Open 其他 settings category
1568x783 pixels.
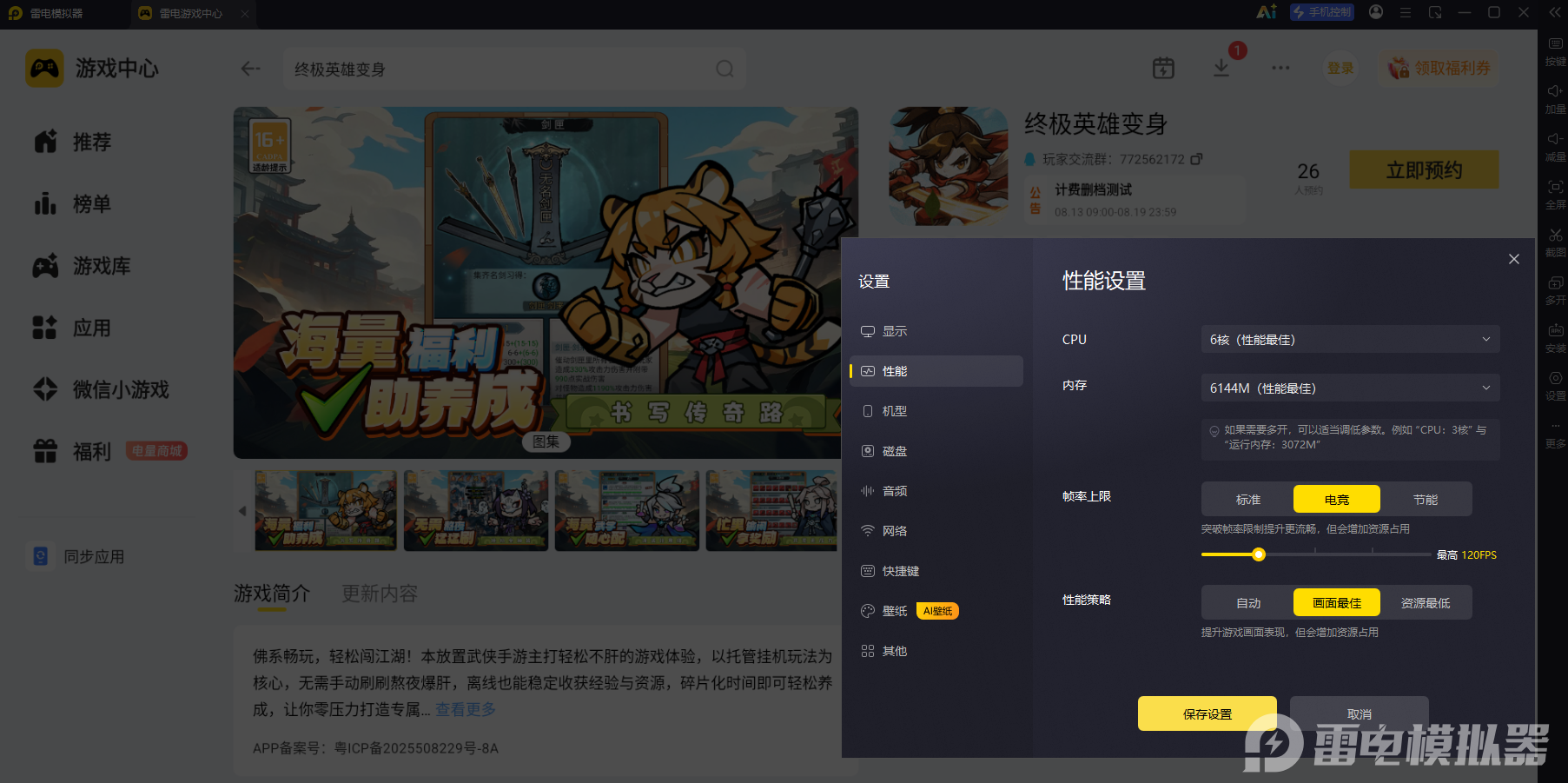(936, 651)
